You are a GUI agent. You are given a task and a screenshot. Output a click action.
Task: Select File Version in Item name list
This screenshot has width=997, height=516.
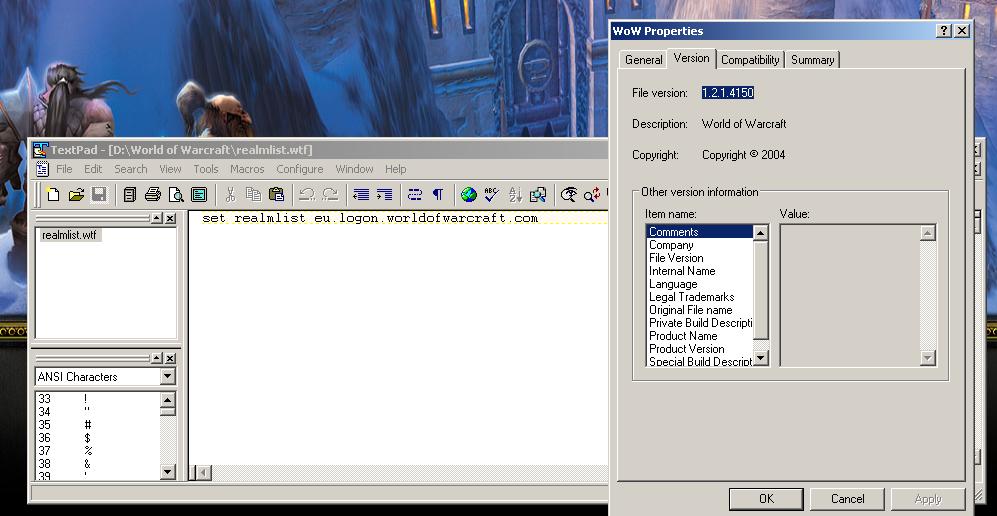pyautogui.click(x=699, y=258)
